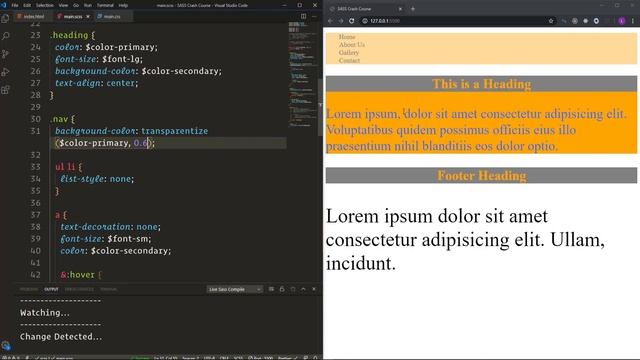Image resolution: width=640 pixels, height=360 pixels.
Task: Toggle output scroll lock icon
Action: (282, 289)
